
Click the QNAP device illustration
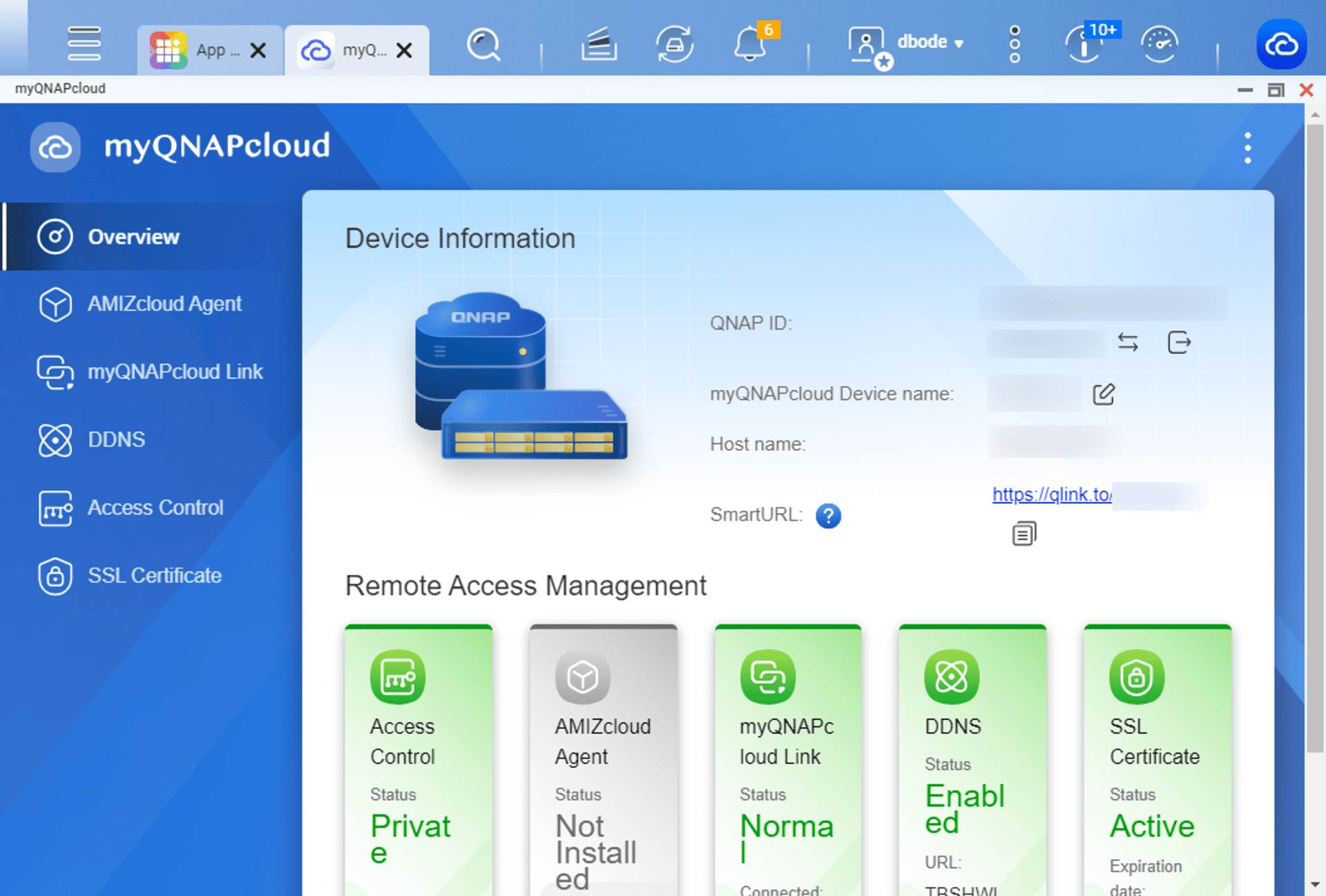(521, 376)
